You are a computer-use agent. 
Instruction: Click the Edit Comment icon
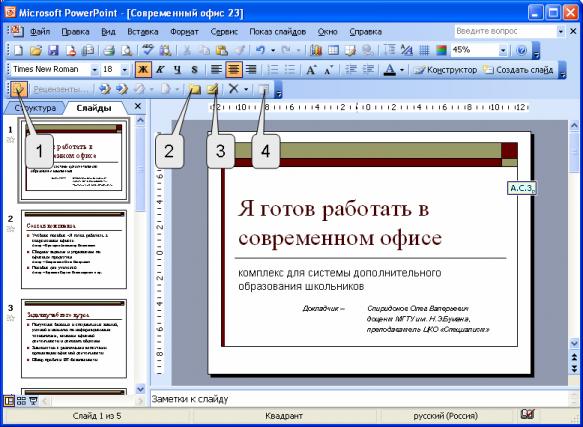pos(212,89)
